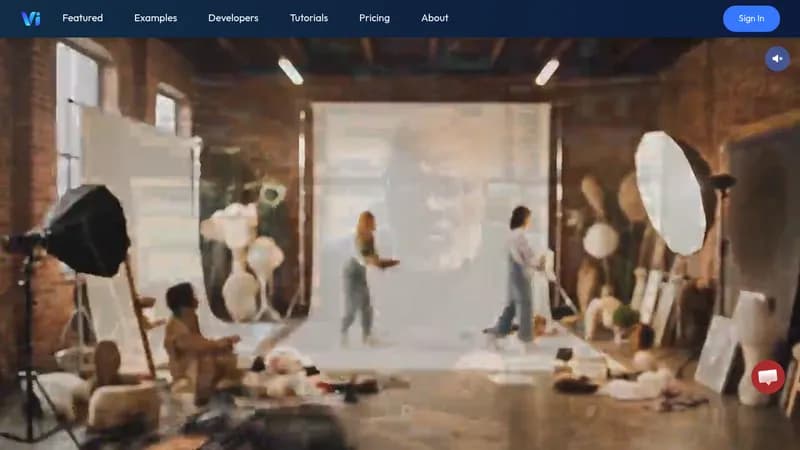
Task: Open the Developers section
Action: (233, 18)
